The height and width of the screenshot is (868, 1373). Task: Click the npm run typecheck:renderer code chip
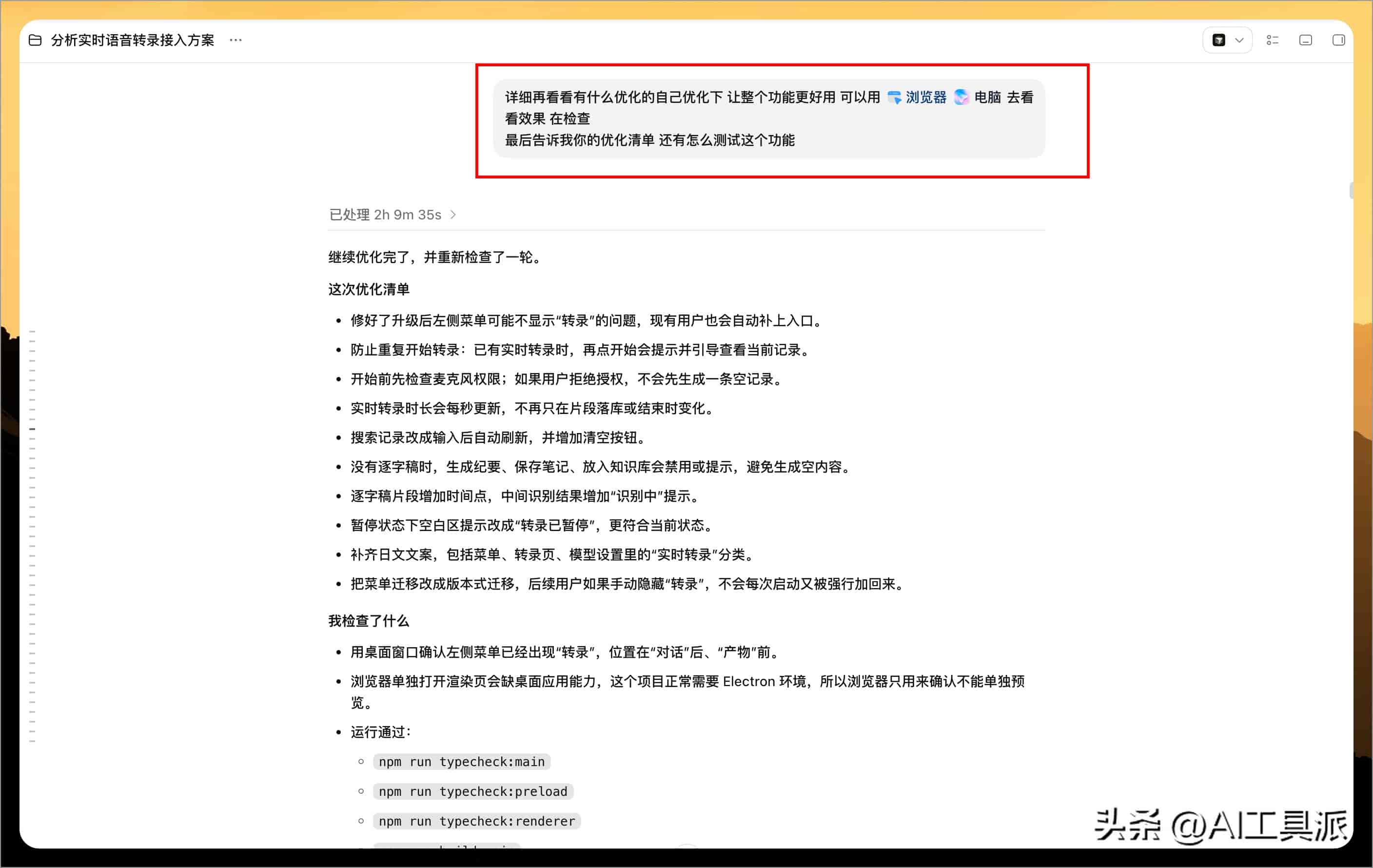[x=477, y=821]
